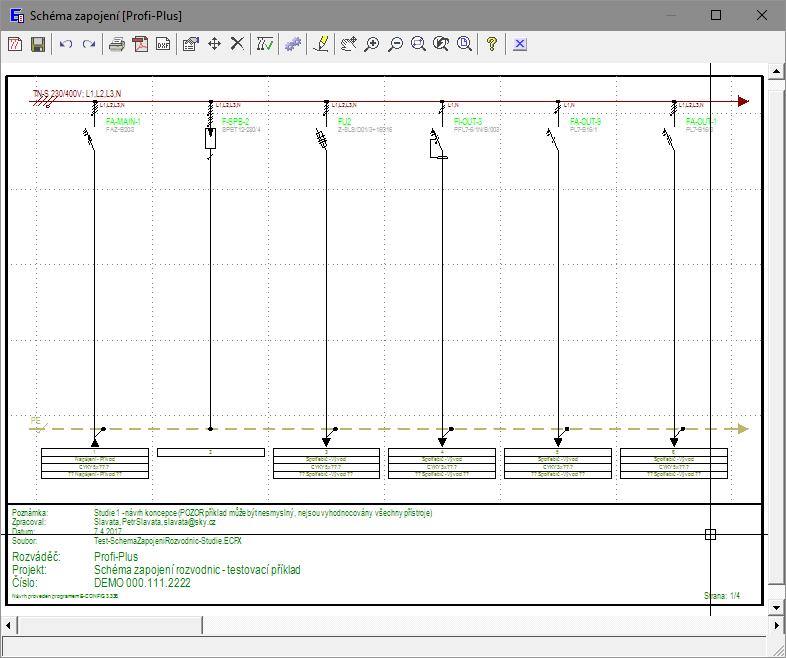Click the application icon in title bar
Image resolution: width=786 pixels, height=658 pixels.
coord(17,16)
